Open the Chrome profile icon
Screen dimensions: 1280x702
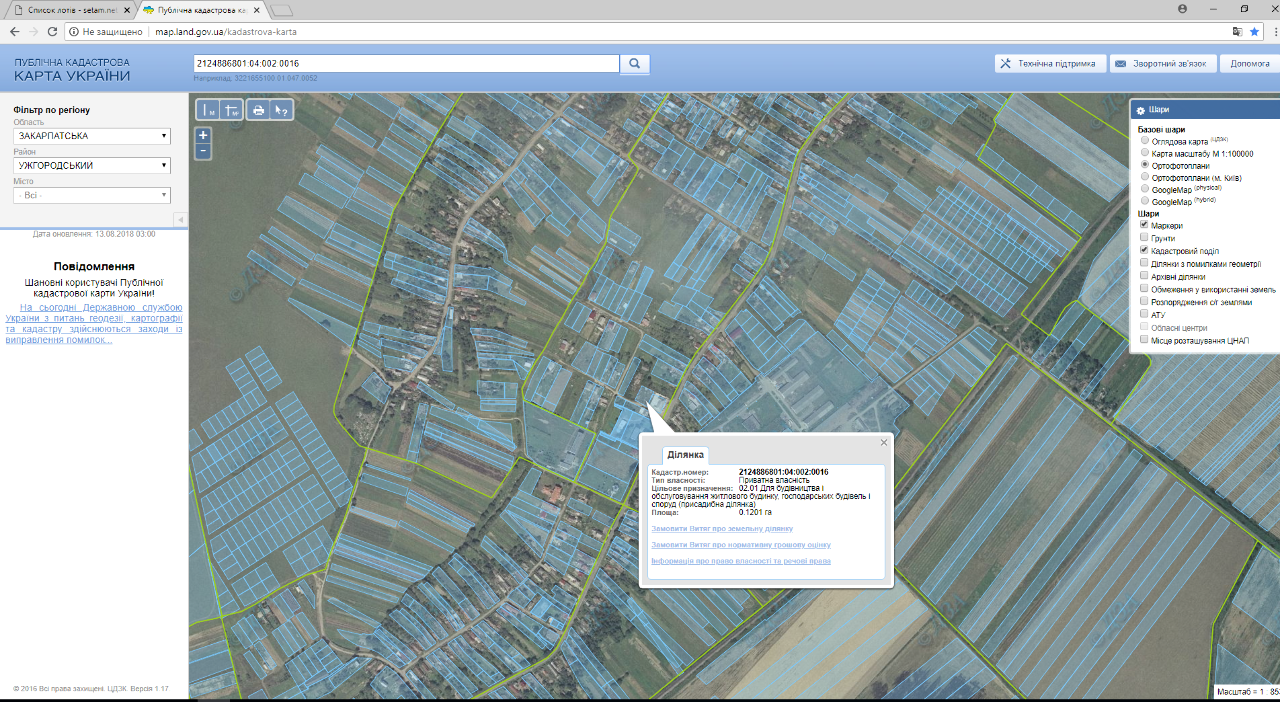pyautogui.click(x=1183, y=8)
